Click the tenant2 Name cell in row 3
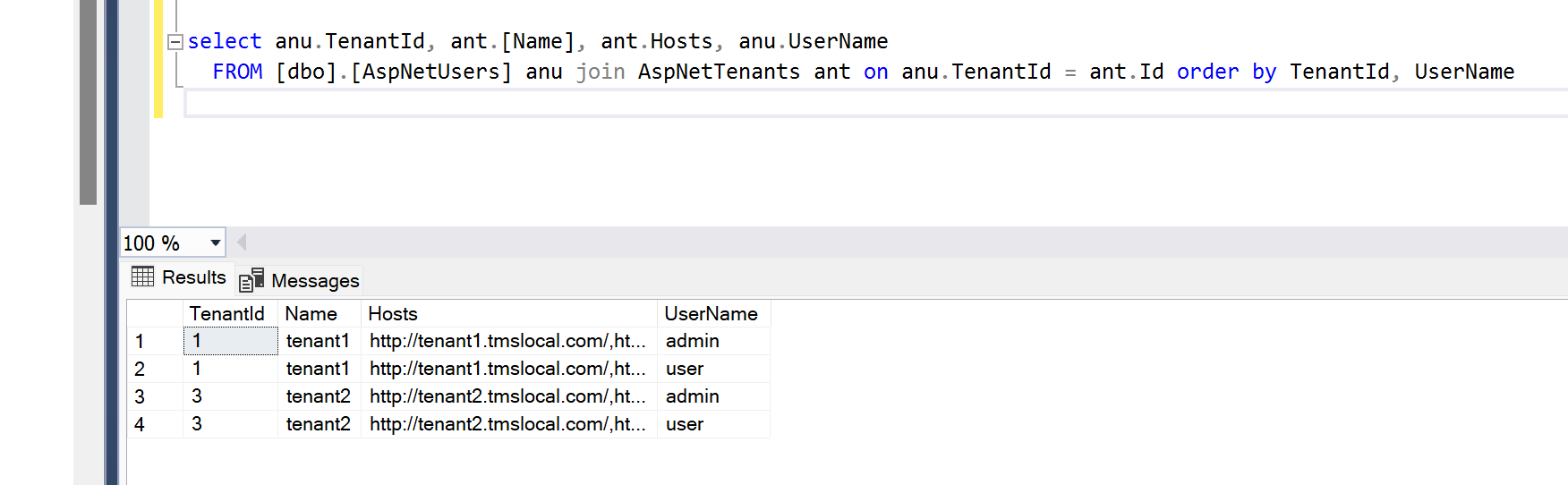 [x=319, y=396]
